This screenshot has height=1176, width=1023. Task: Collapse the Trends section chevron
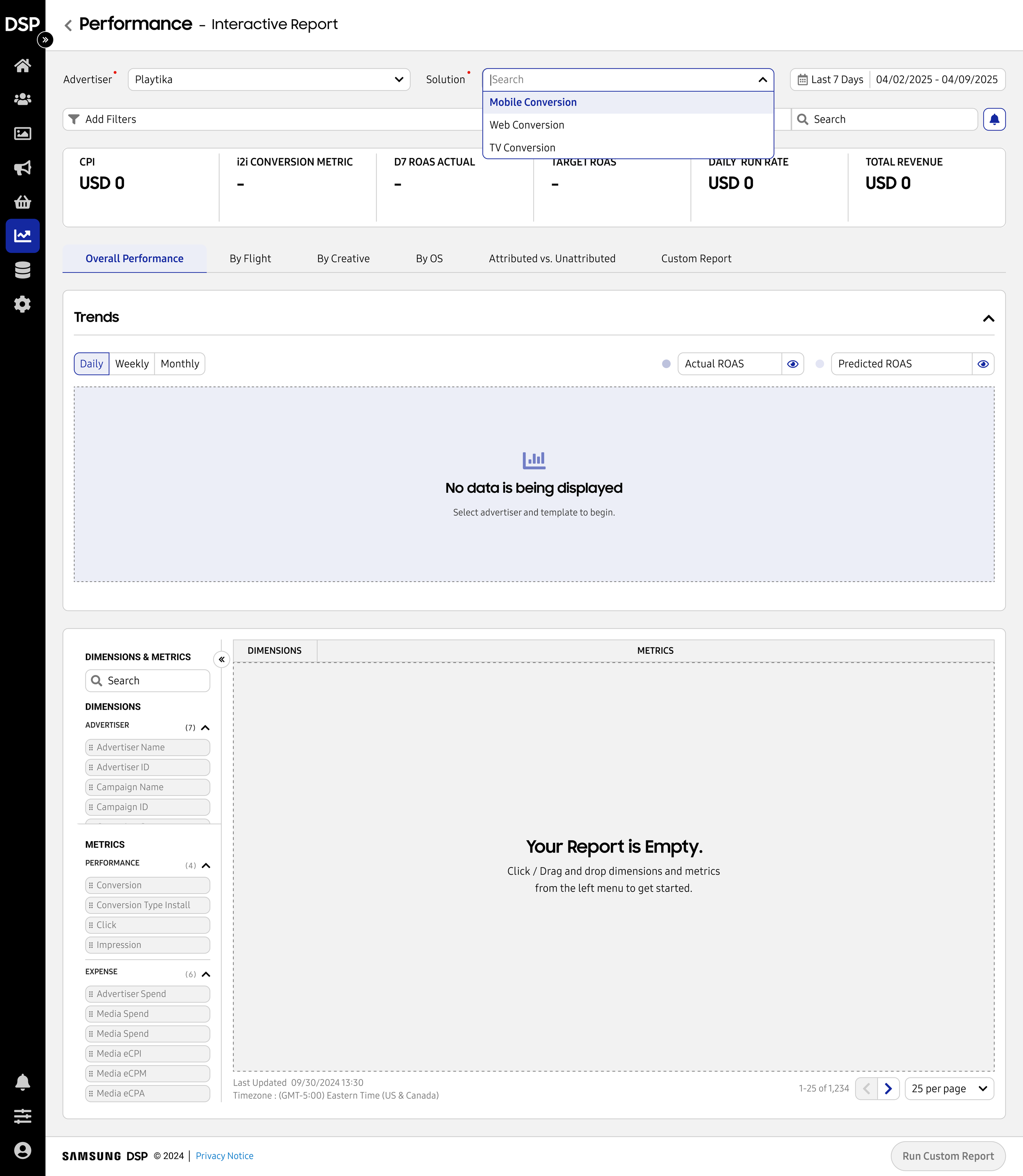(988, 318)
